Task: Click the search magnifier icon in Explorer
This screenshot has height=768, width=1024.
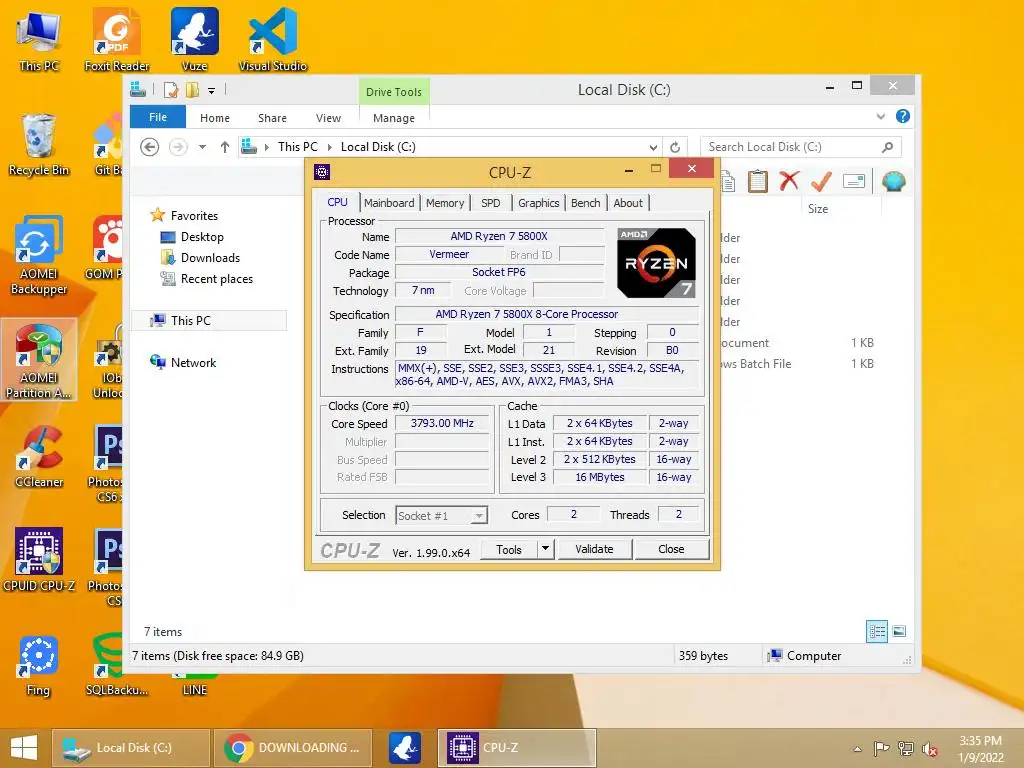Action: tap(887, 147)
